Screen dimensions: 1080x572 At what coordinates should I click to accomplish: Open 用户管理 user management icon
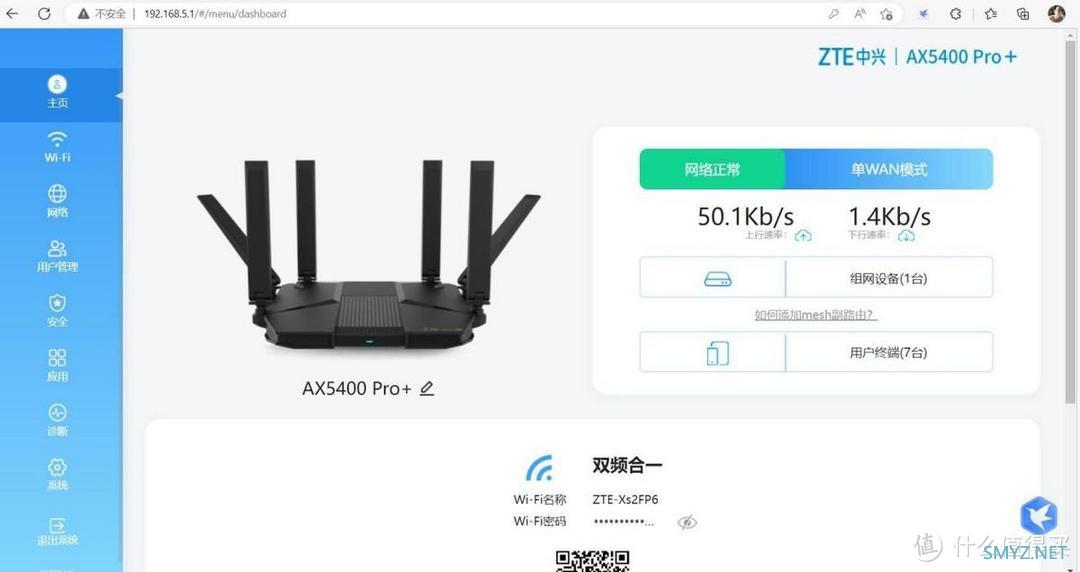tap(57, 256)
